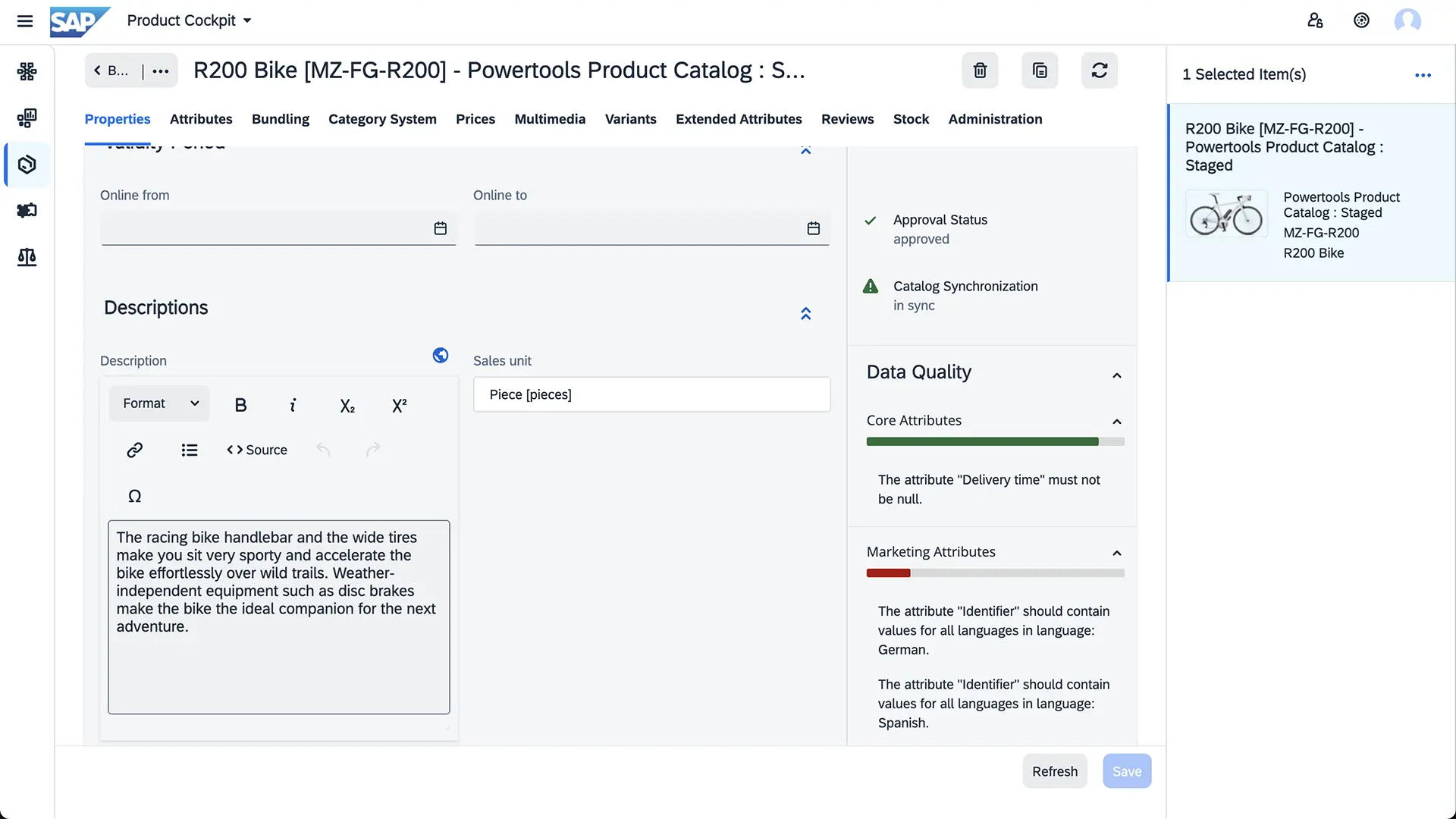Open the Administration tab
The width and height of the screenshot is (1456, 819).
pyautogui.click(x=995, y=119)
